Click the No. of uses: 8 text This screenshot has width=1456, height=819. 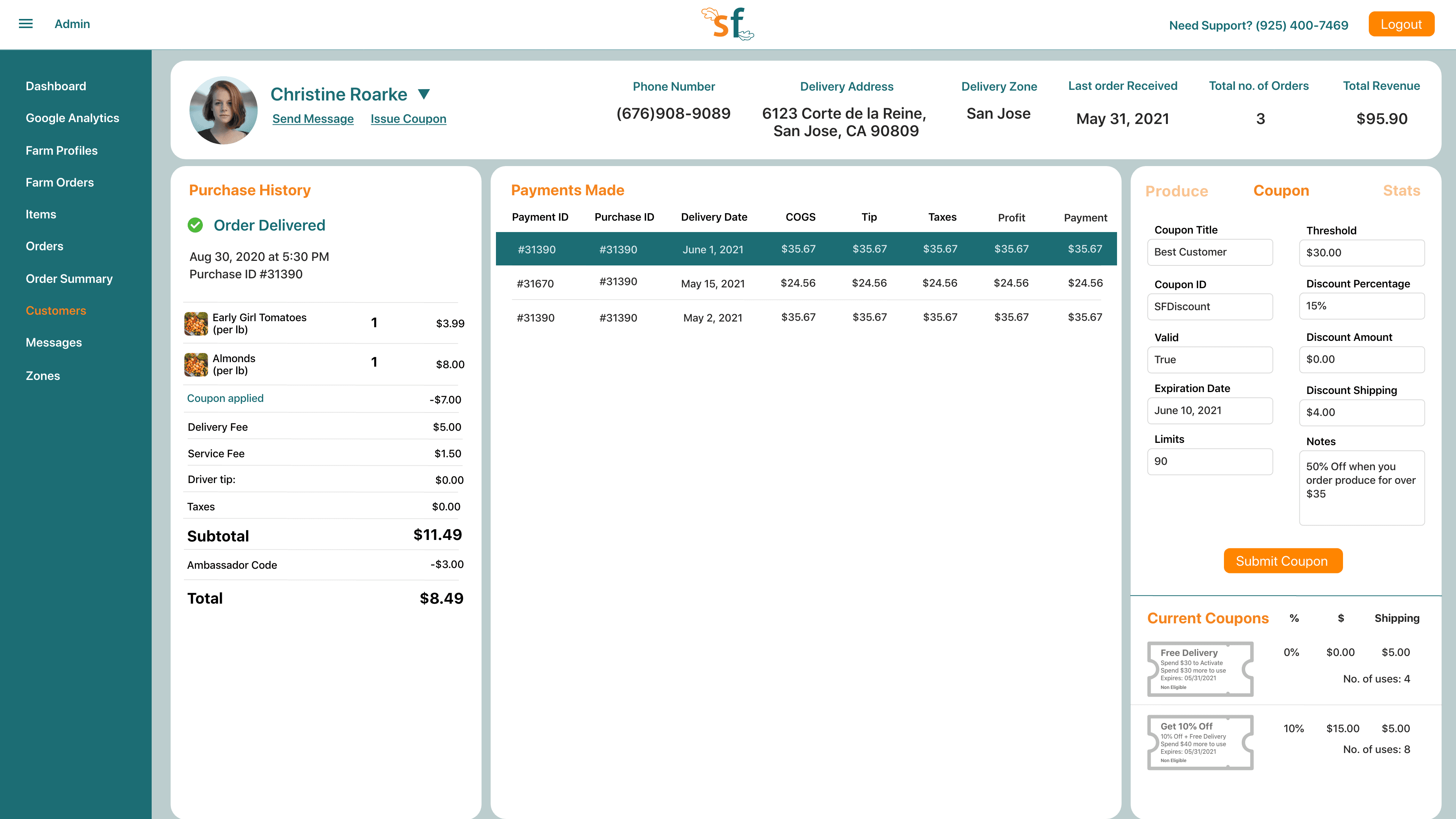pos(1376,750)
